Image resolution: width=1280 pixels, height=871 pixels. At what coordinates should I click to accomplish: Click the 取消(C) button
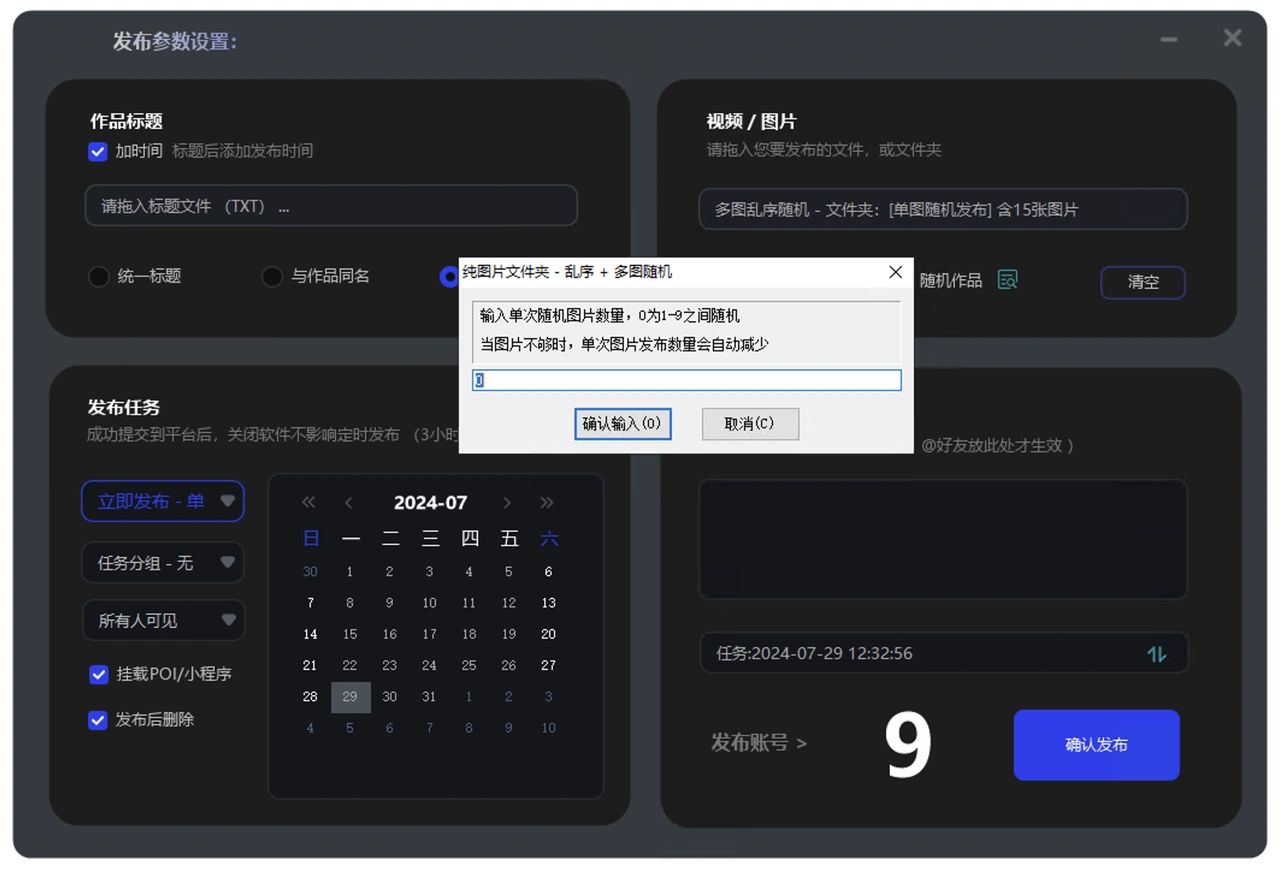click(x=750, y=424)
